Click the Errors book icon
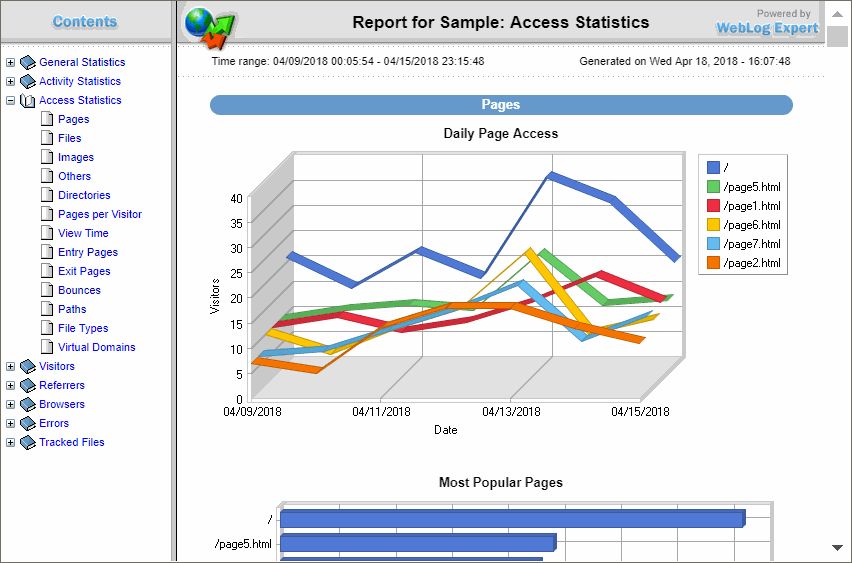 coord(28,424)
